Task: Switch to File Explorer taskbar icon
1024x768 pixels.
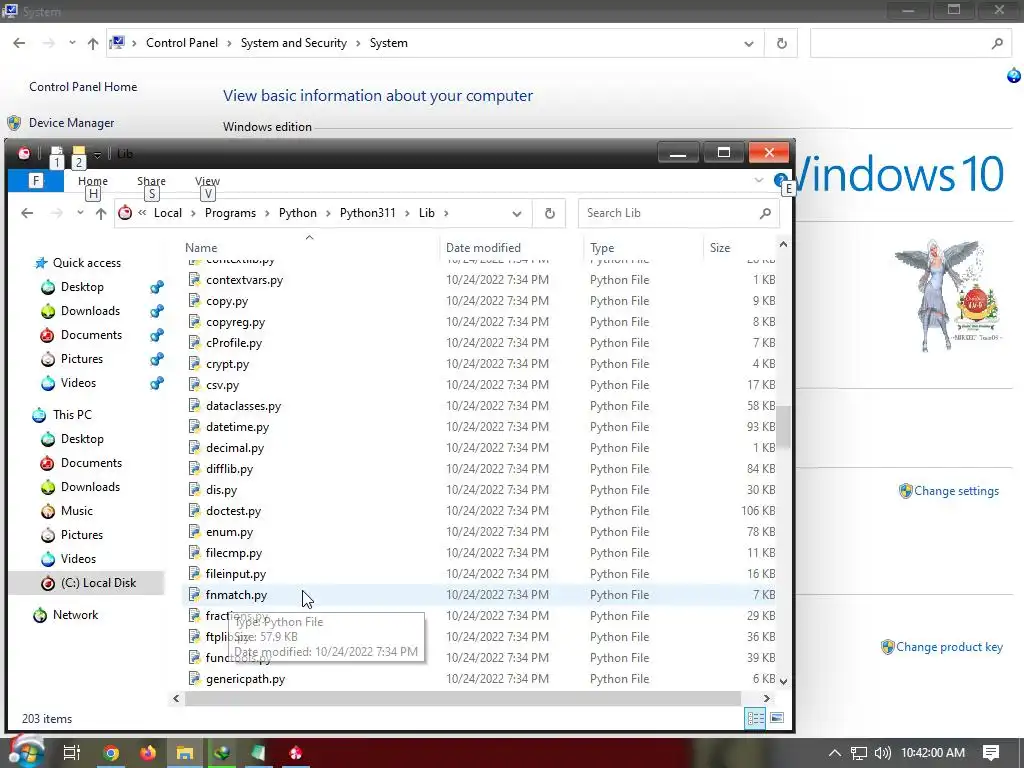Action: point(185,753)
